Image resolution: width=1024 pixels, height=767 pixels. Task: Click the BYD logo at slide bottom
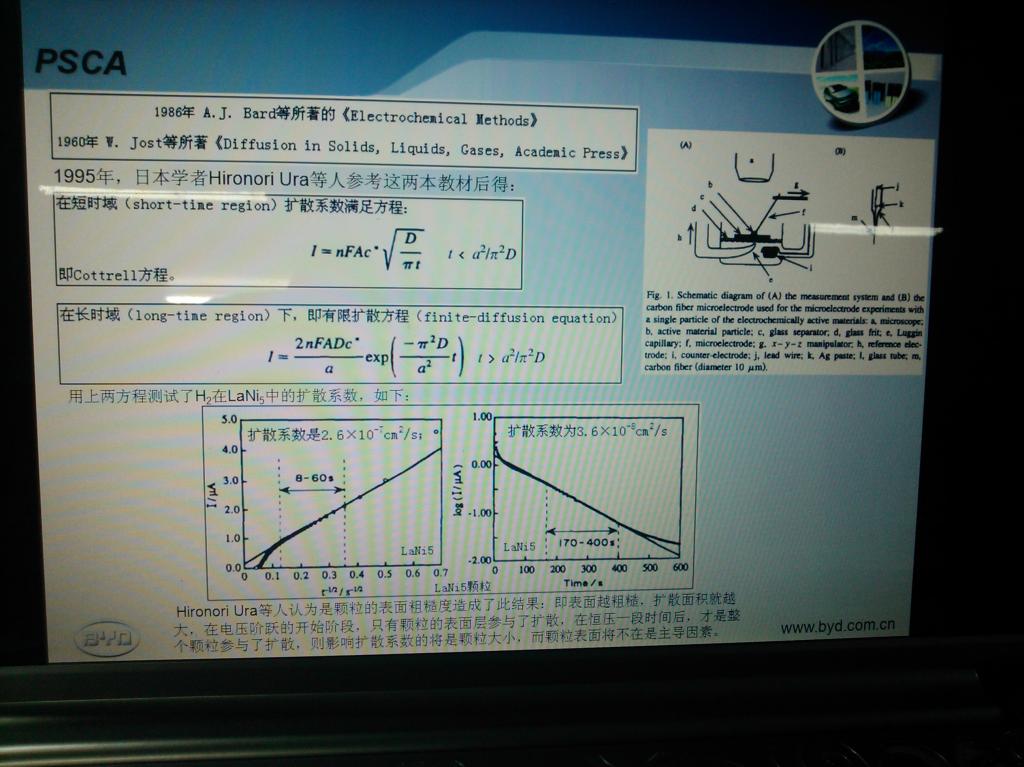(107, 638)
